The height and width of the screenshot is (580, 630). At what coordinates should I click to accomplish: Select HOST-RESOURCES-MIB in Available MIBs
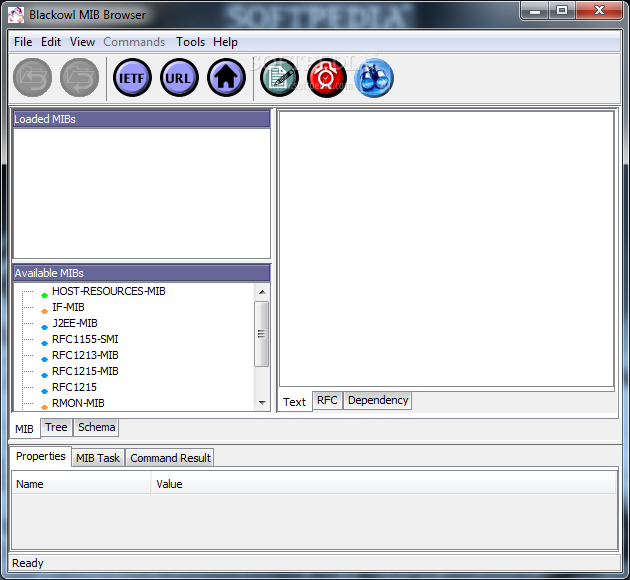[108, 291]
